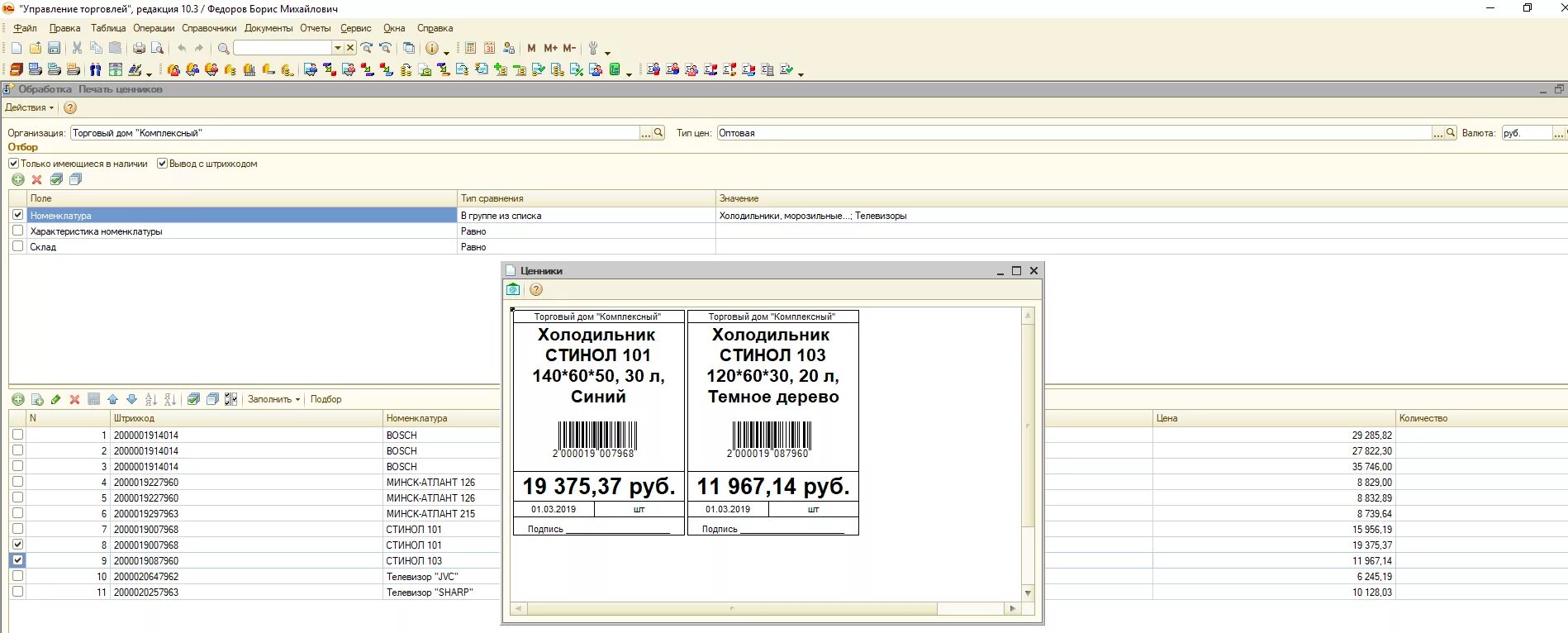Click the Цена column header
This screenshot has width=1568, height=633.
[1274, 418]
